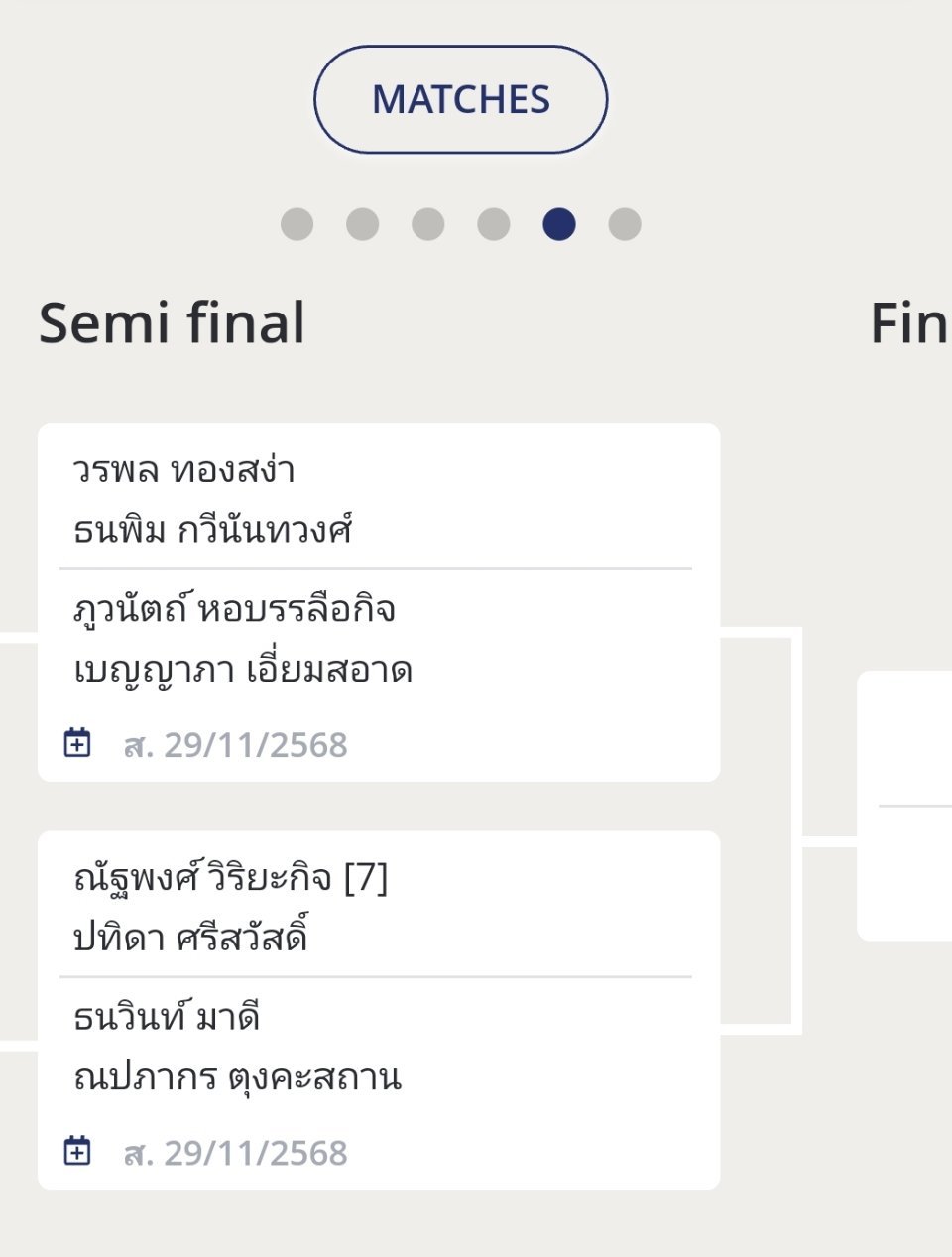Switch to the fourth pagination dot
The width and height of the screenshot is (952, 1257).
pyautogui.click(x=493, y=224)
